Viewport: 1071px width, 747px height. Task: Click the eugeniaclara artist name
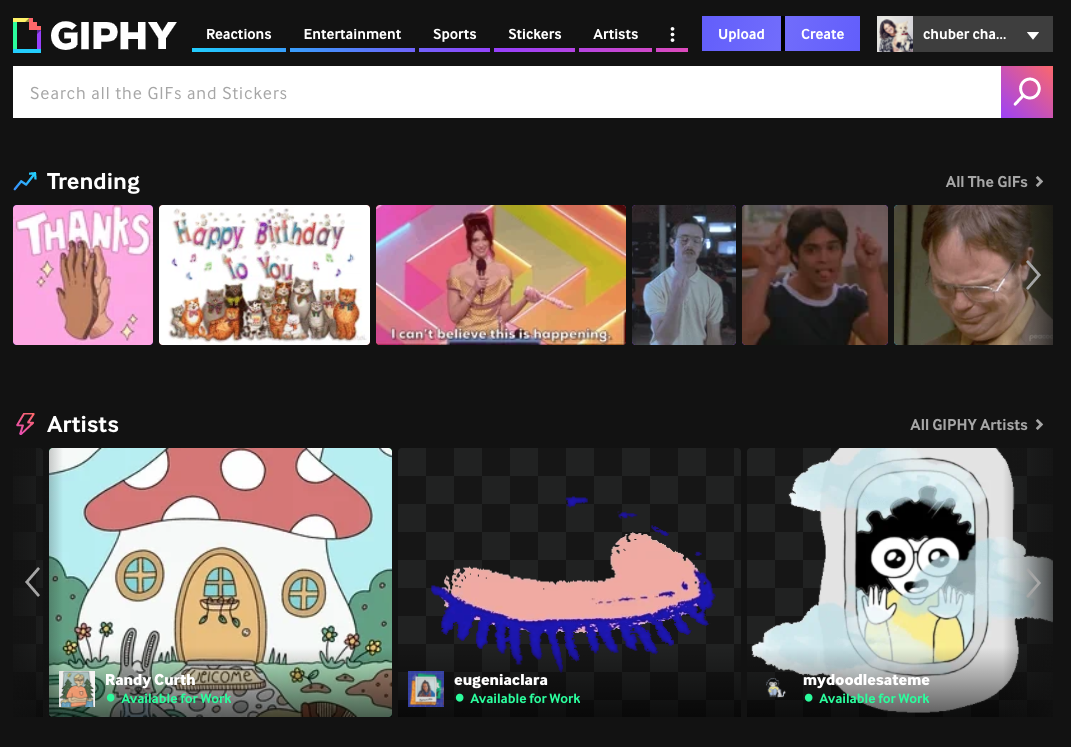[501, 680]
